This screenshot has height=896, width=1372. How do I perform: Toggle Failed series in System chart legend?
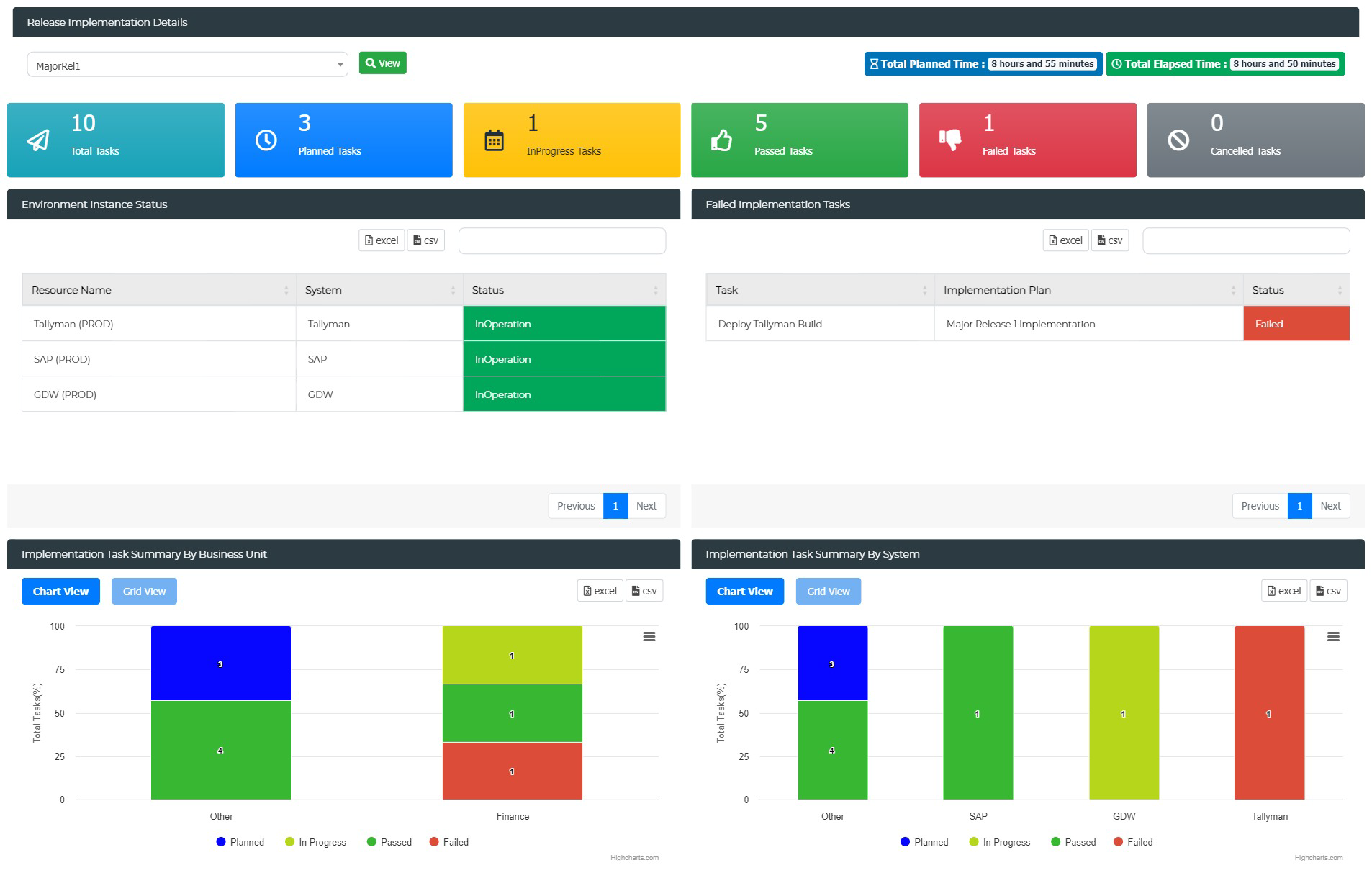pyautogui.click(x=1133, y=842)
